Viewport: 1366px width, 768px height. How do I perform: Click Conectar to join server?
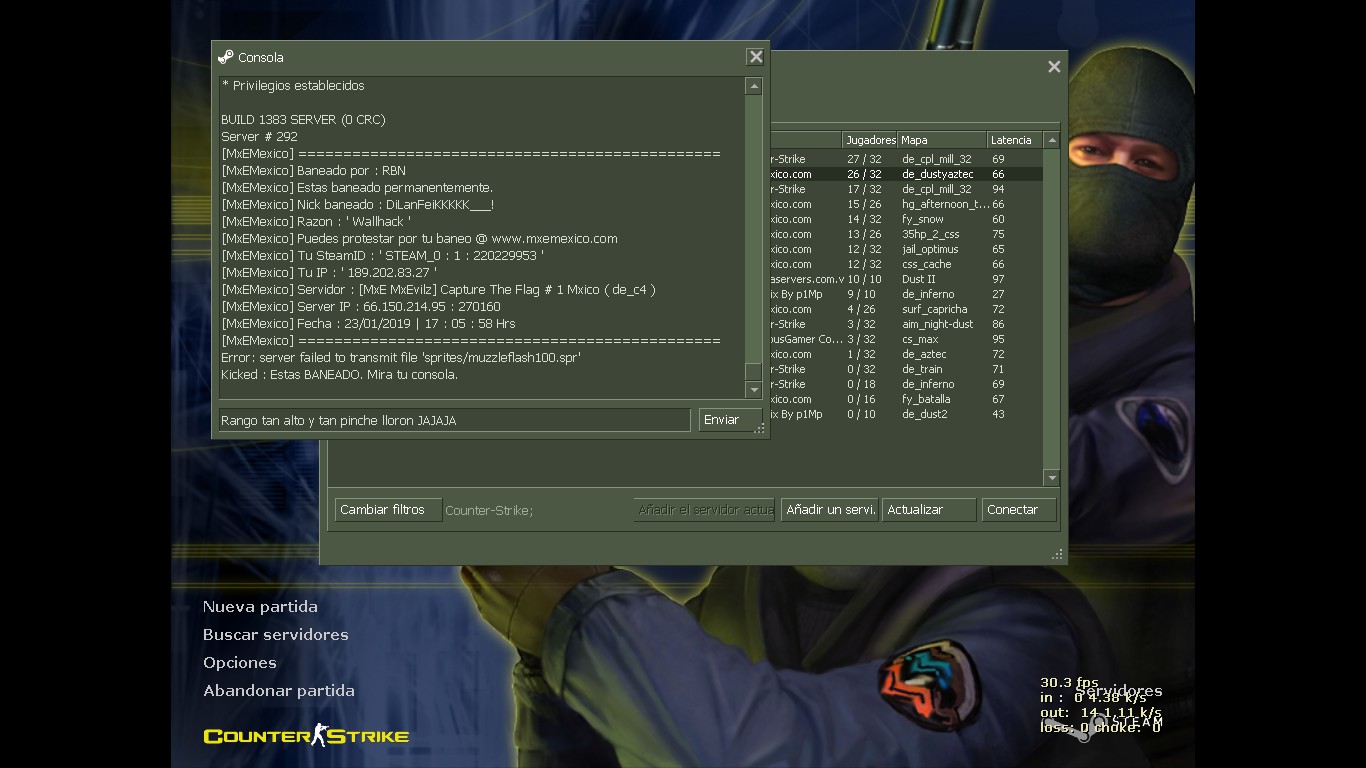pos(1019,510)
